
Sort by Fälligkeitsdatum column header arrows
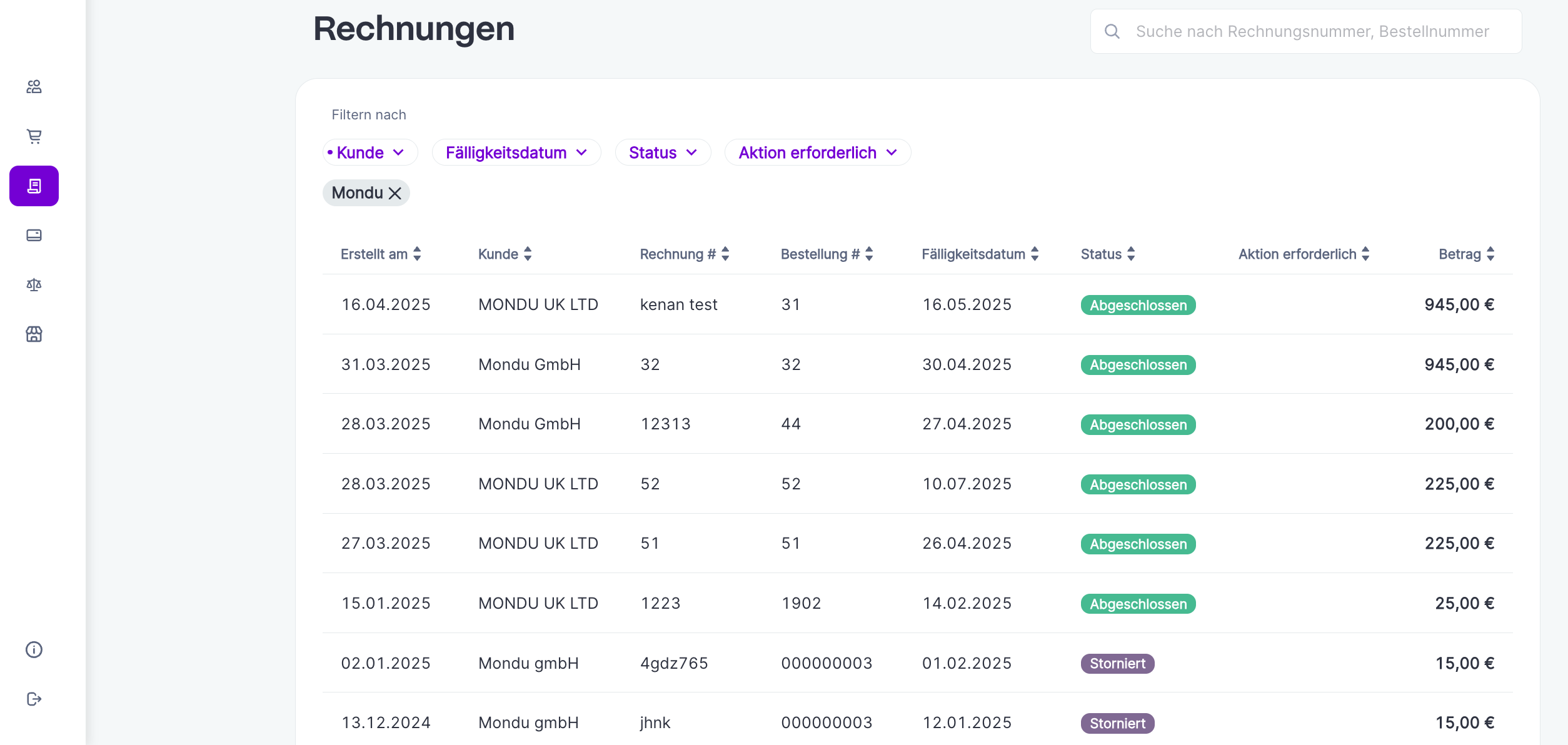[x=1035, y=254]
